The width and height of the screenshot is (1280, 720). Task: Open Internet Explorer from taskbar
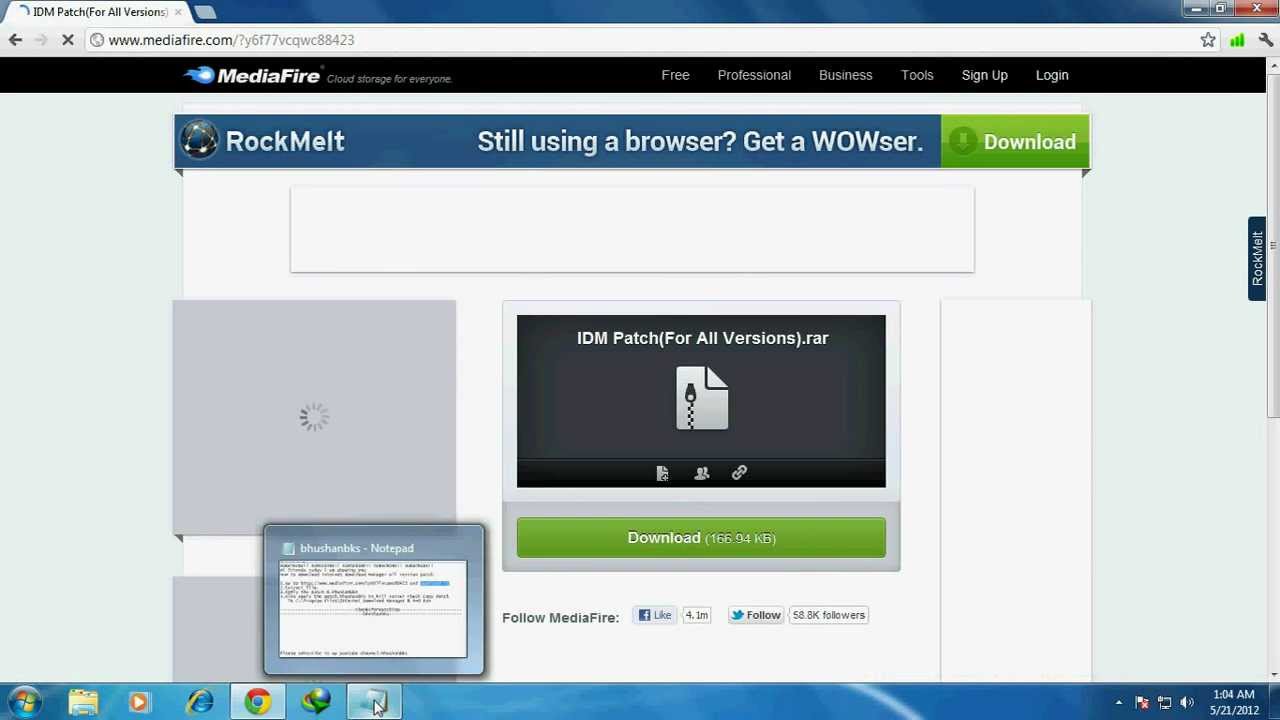point(200,702)
